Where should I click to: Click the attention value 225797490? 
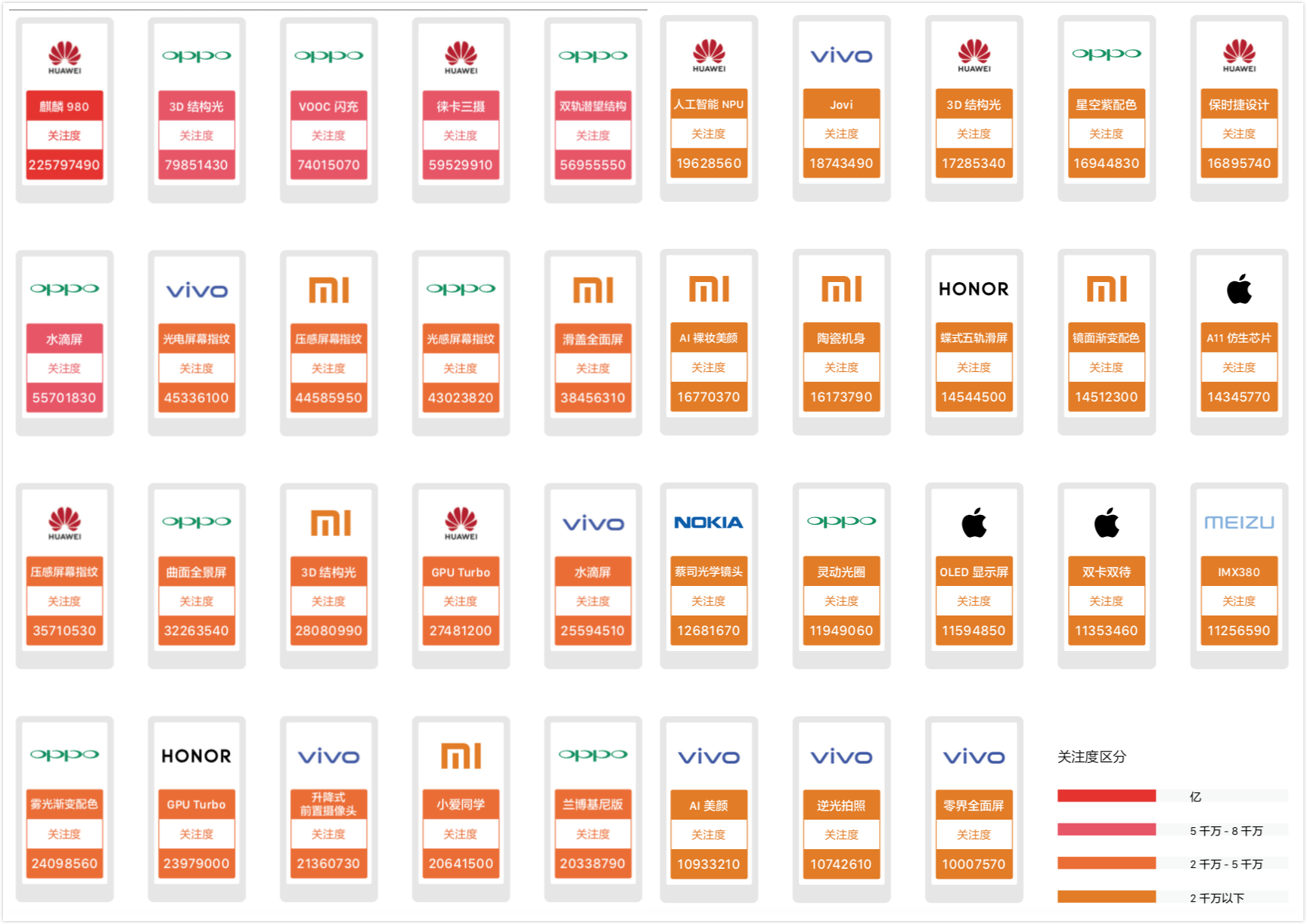click(64, 165)
